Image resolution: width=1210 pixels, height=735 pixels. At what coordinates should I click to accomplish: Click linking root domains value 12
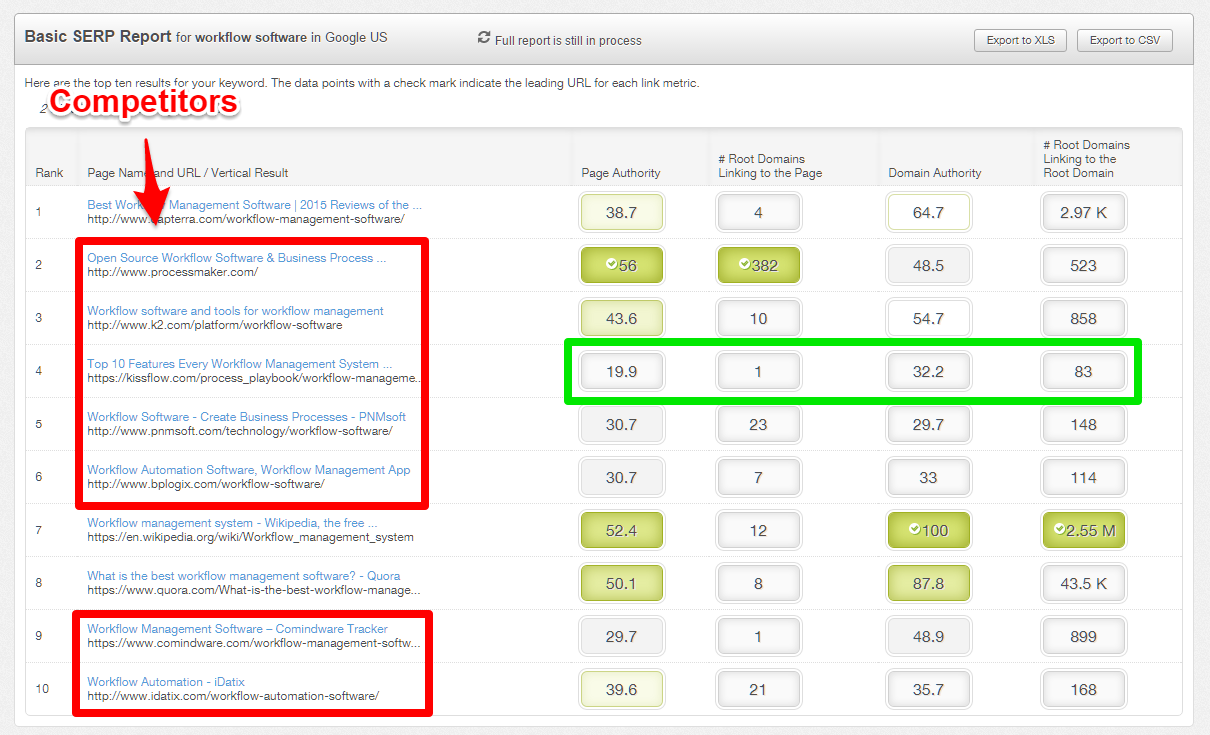(x=758, y=531)
